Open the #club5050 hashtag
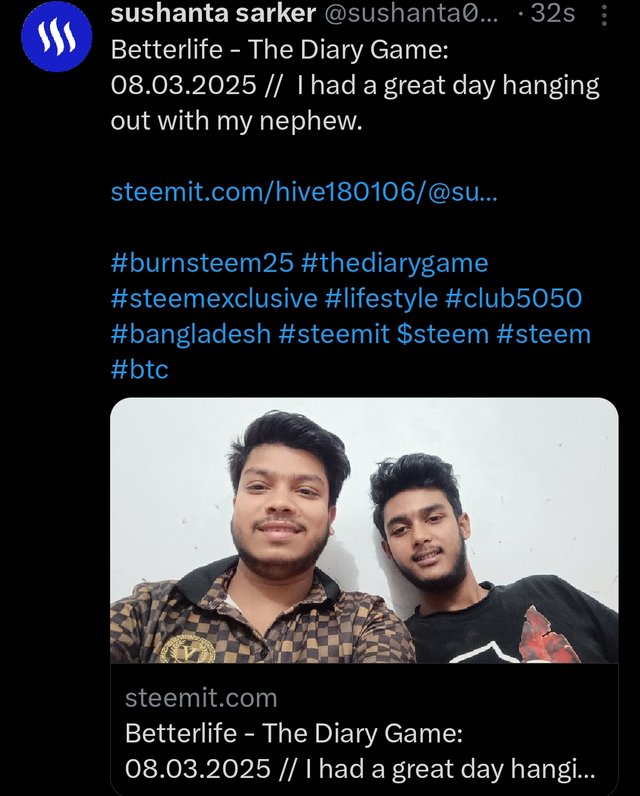Image resolution: width=640 pixels, height=796 pixels. click(x=514, y=298)
